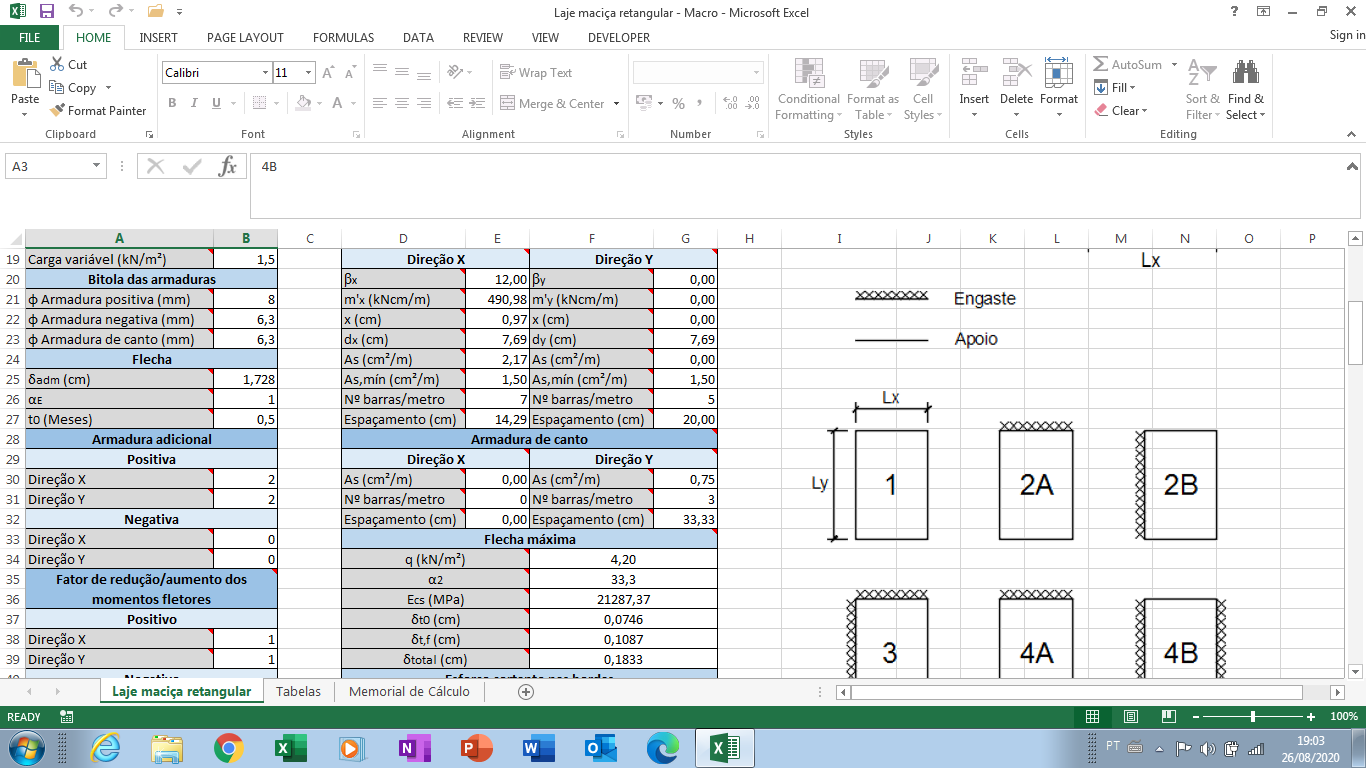1366x768 pixels.
Task: Open the Clear eraser menu
Action: (x=1120, y=111)
